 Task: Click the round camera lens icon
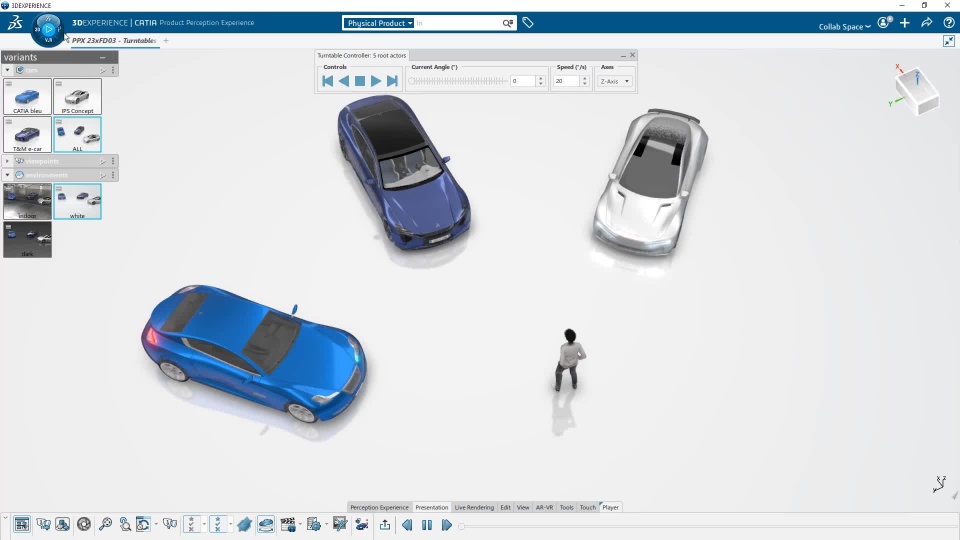[84, 524]
